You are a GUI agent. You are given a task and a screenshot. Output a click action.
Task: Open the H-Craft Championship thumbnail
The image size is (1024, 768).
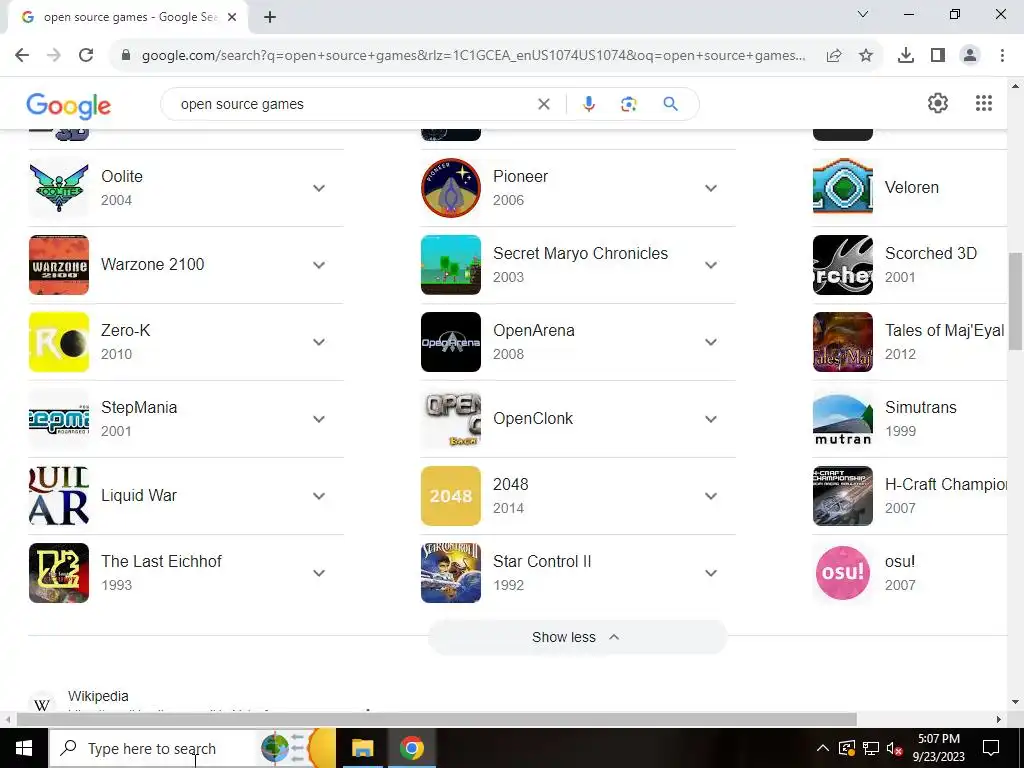click(842, 496)
